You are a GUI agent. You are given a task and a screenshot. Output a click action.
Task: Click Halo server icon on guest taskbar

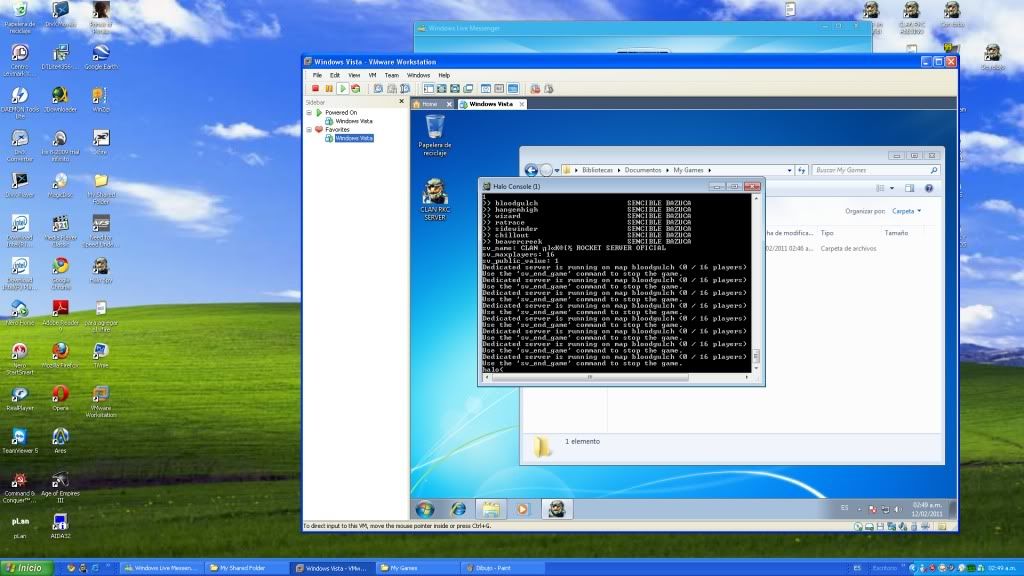click(x=557, y=509)
